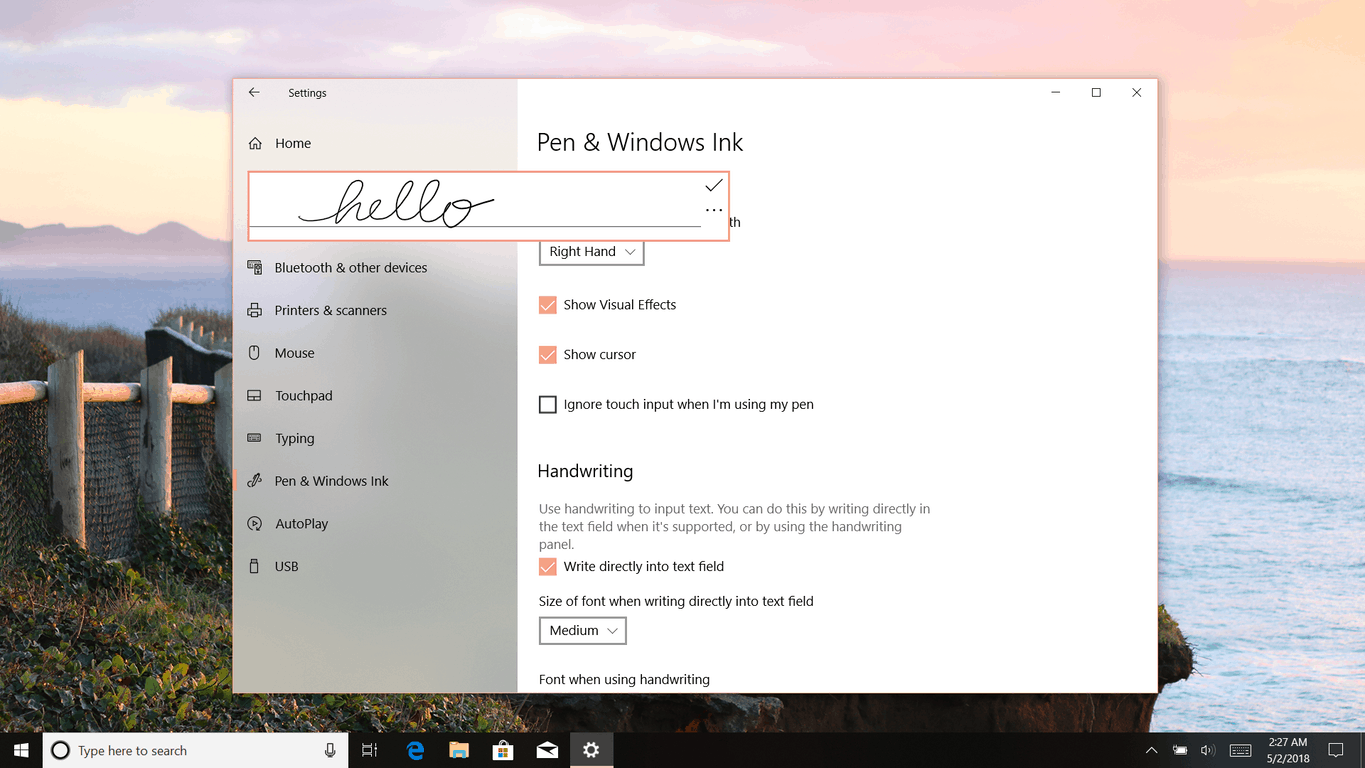Open Bluetooth & other devices settings
Image resolution: width=1365 pixels, height=768 pixels.
tap(375, 268)
